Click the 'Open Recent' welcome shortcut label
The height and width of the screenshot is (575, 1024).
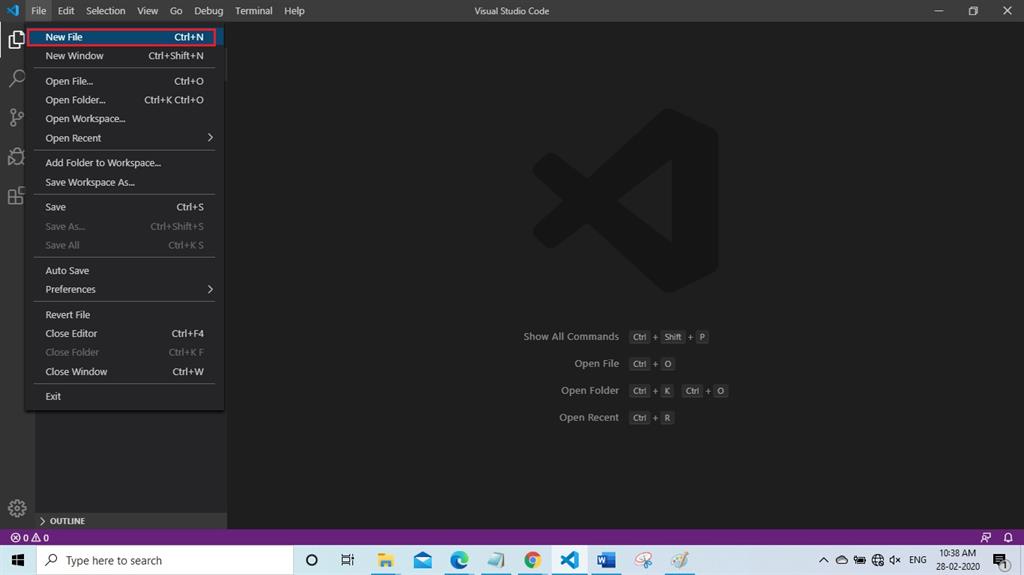point(589,417)
